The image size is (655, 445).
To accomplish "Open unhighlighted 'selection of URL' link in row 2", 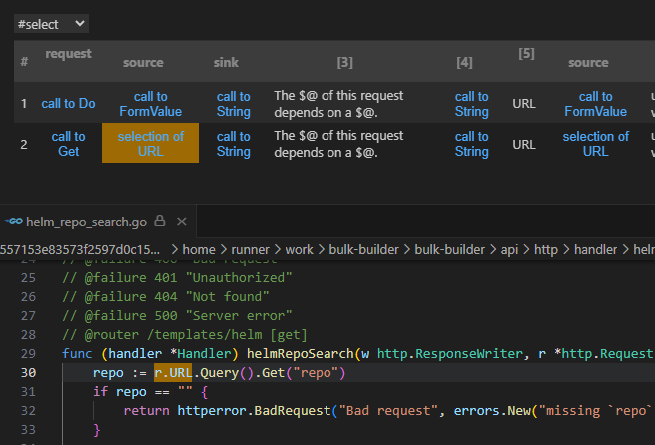I will pos(595,144).
